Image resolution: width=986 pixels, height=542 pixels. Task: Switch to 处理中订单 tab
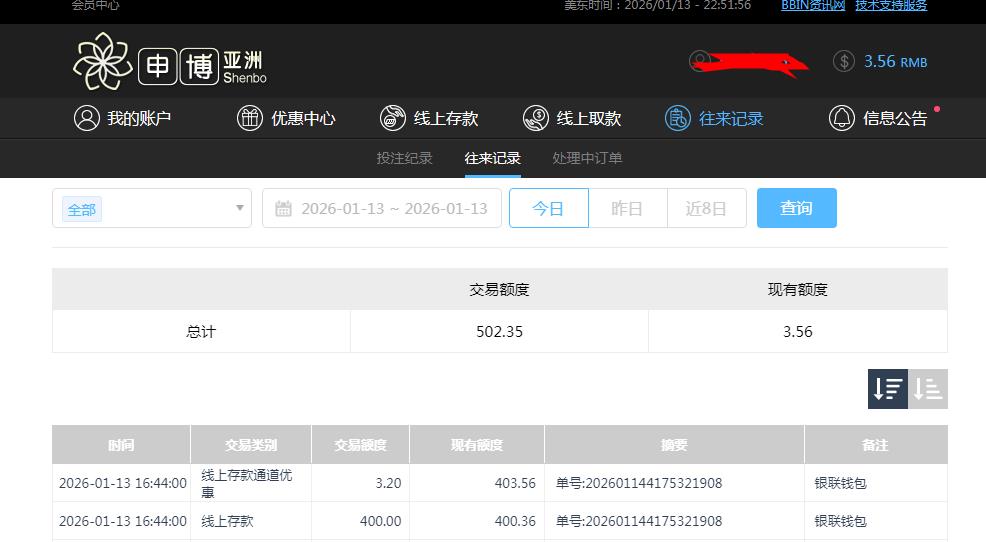tap(587, 158)
